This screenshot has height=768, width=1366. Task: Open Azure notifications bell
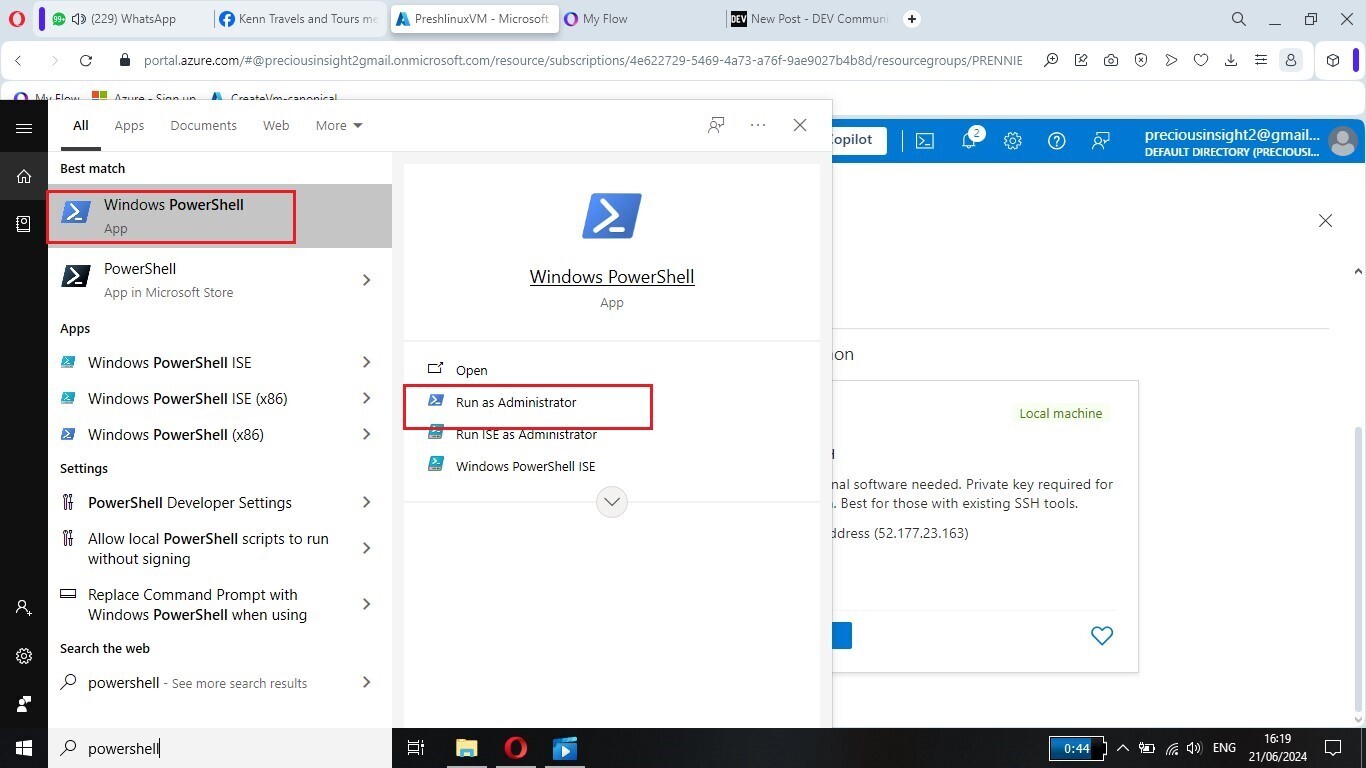969,141
